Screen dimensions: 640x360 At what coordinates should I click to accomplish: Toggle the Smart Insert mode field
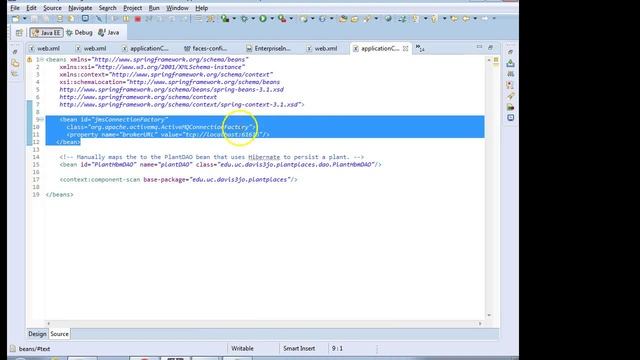click(x=299, y=349)
